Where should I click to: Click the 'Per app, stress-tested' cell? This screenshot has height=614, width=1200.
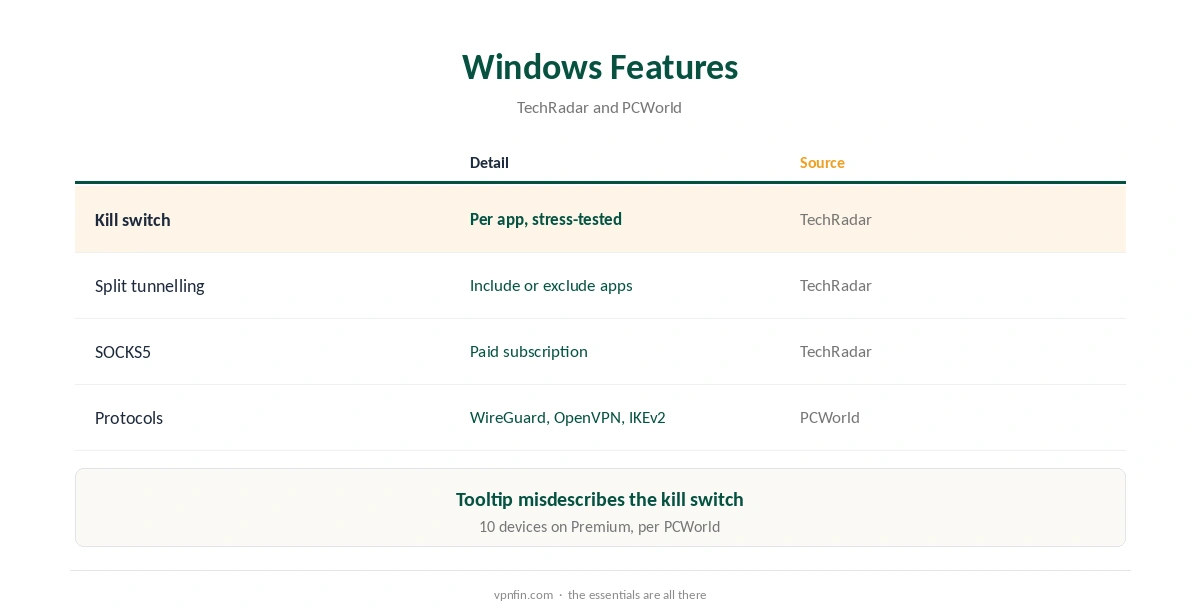pyautogui.click(x=546, y=219)
